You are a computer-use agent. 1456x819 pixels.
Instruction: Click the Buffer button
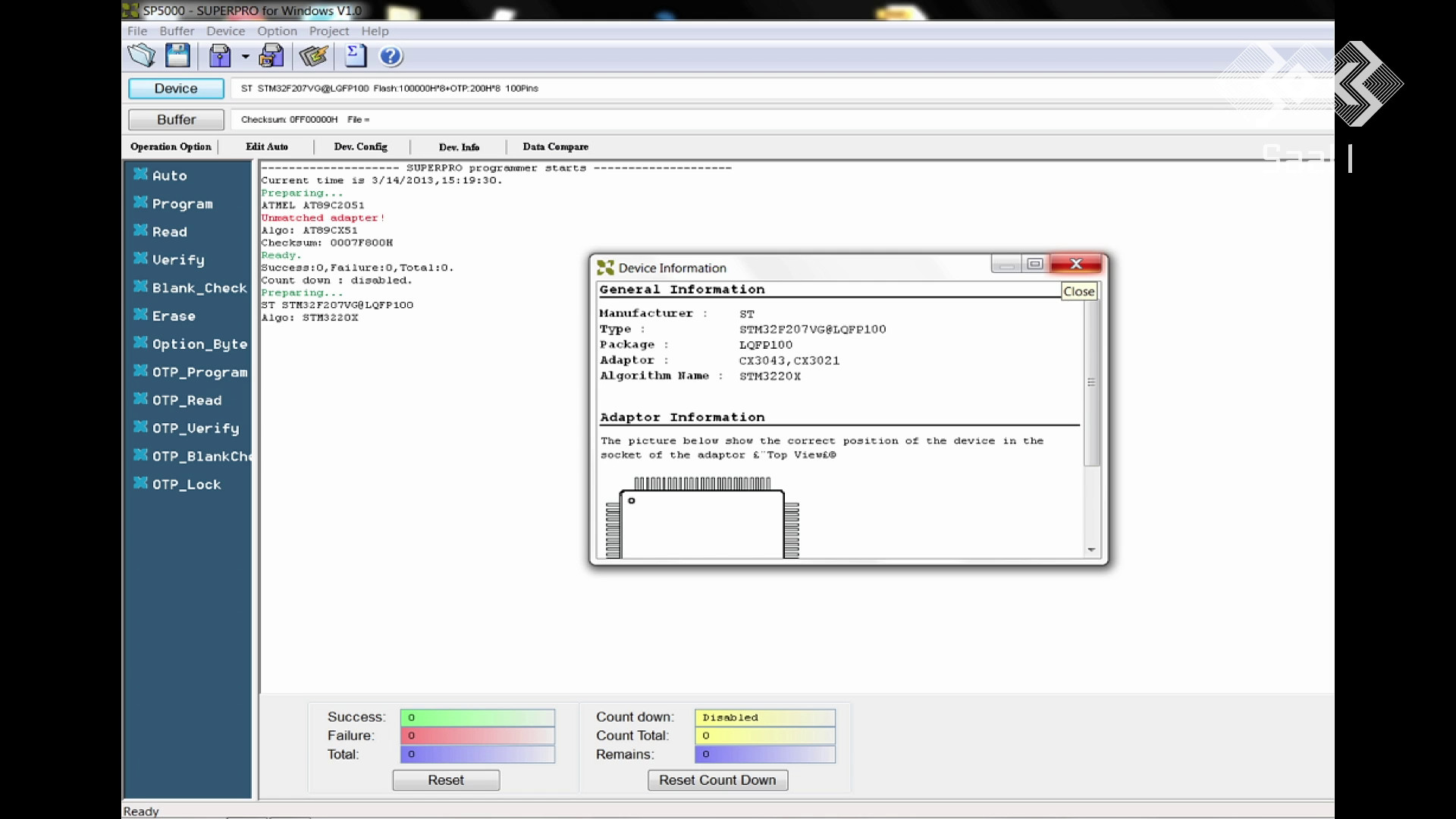(176, 120)
